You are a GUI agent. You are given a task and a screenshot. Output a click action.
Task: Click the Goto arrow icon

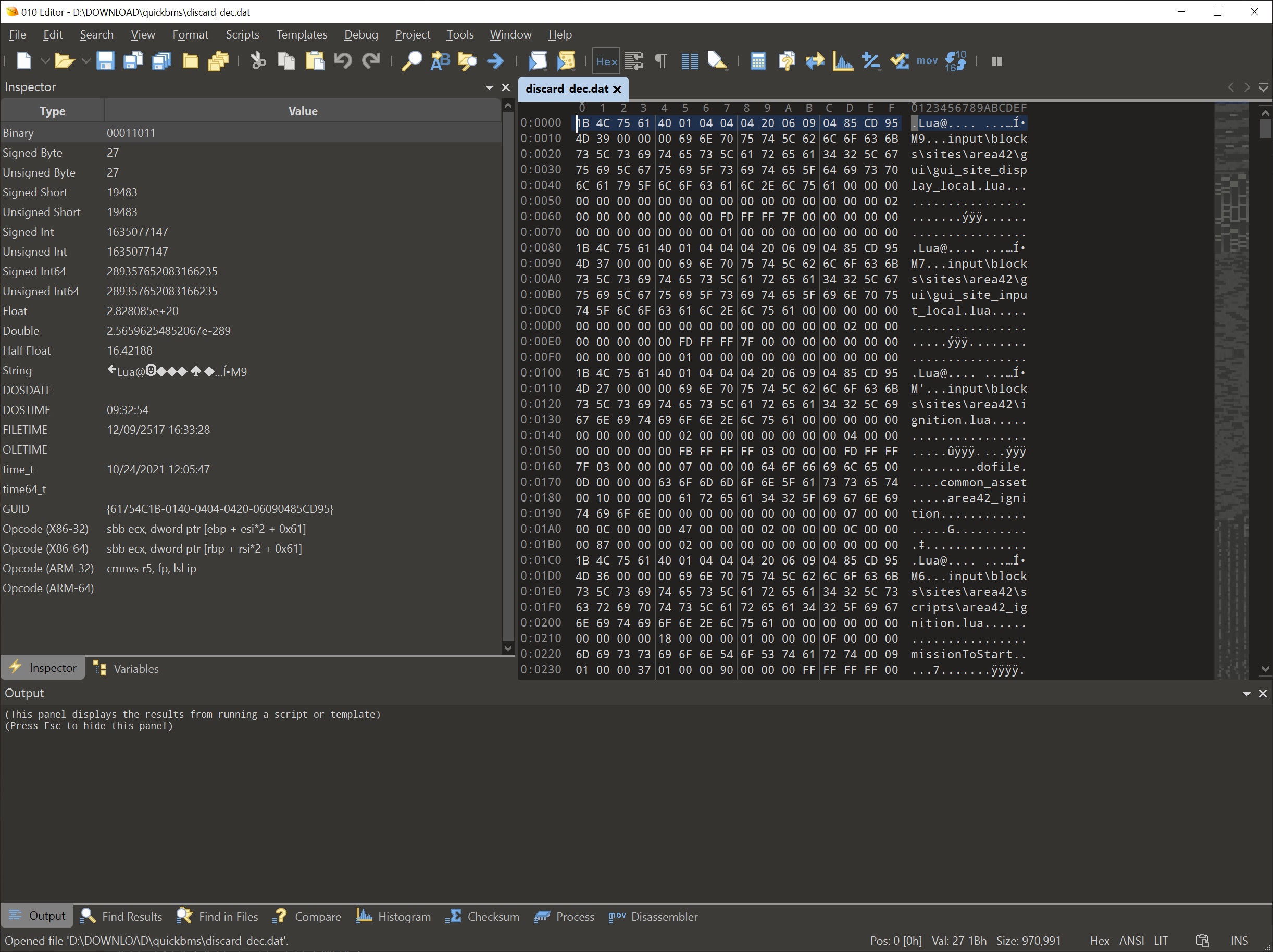[495, 61]
